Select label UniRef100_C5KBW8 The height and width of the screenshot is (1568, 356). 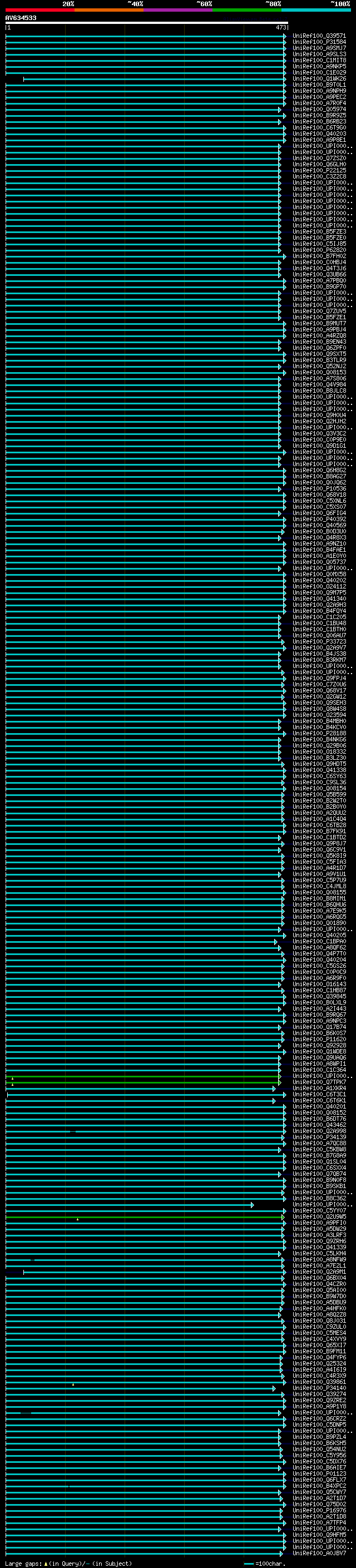pyautogui.click(x=319, y=1149)
